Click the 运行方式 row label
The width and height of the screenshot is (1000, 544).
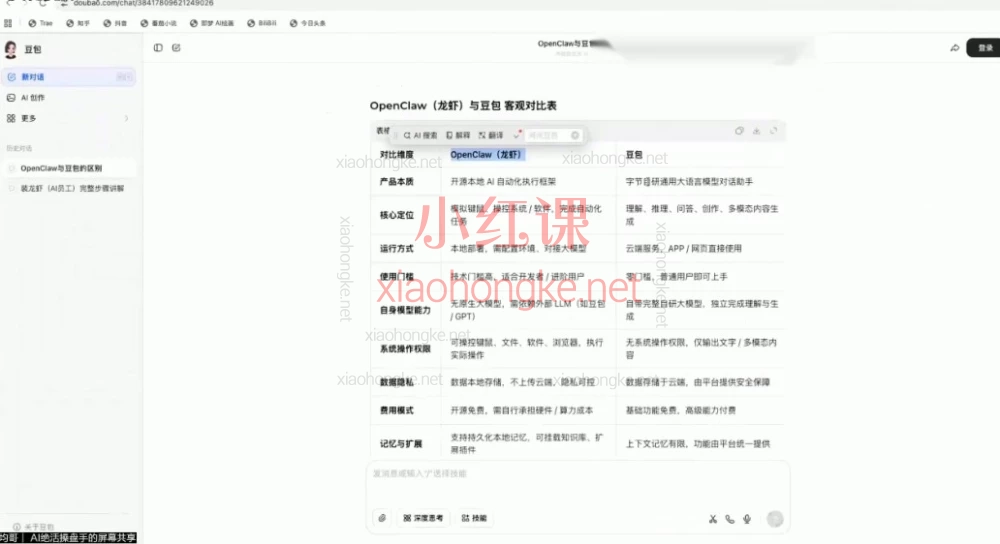pos(397,248)
